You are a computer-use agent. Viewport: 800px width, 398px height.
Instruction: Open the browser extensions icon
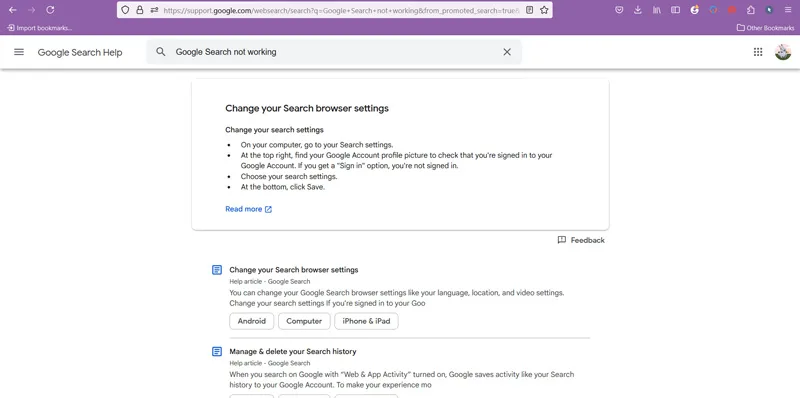pyautogui.click(x=751, y=10)
